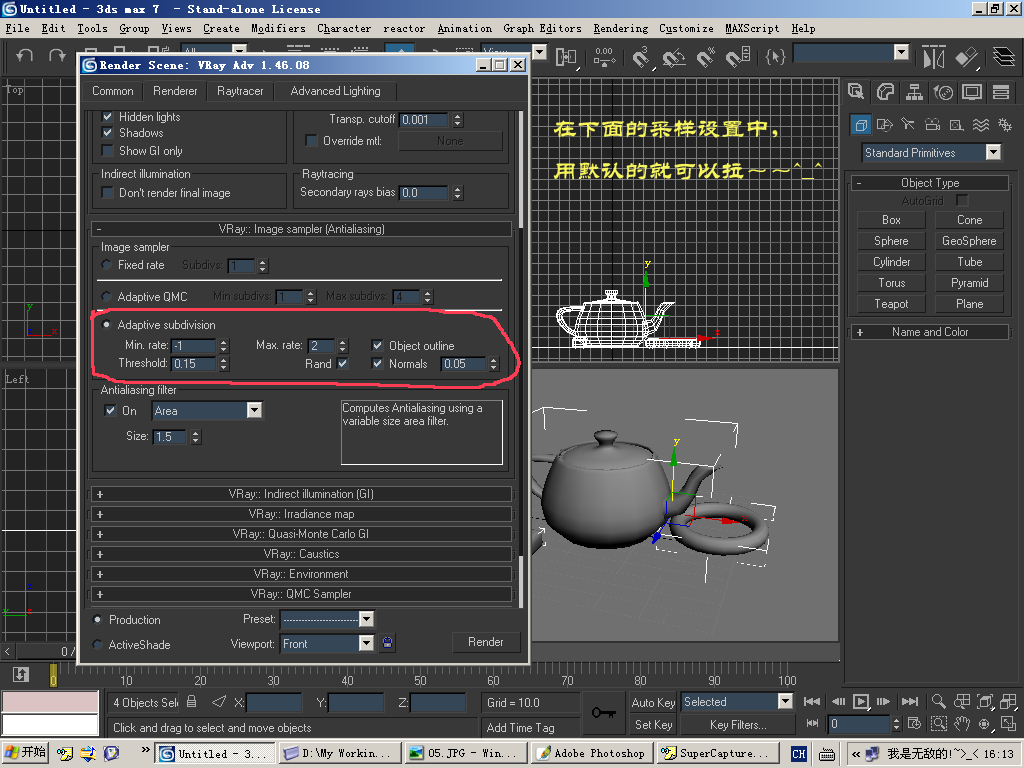The width and height of the screenshot is (1024, 768).
Task: Select the Lights create category icon
Action: [x=908, y=125]
